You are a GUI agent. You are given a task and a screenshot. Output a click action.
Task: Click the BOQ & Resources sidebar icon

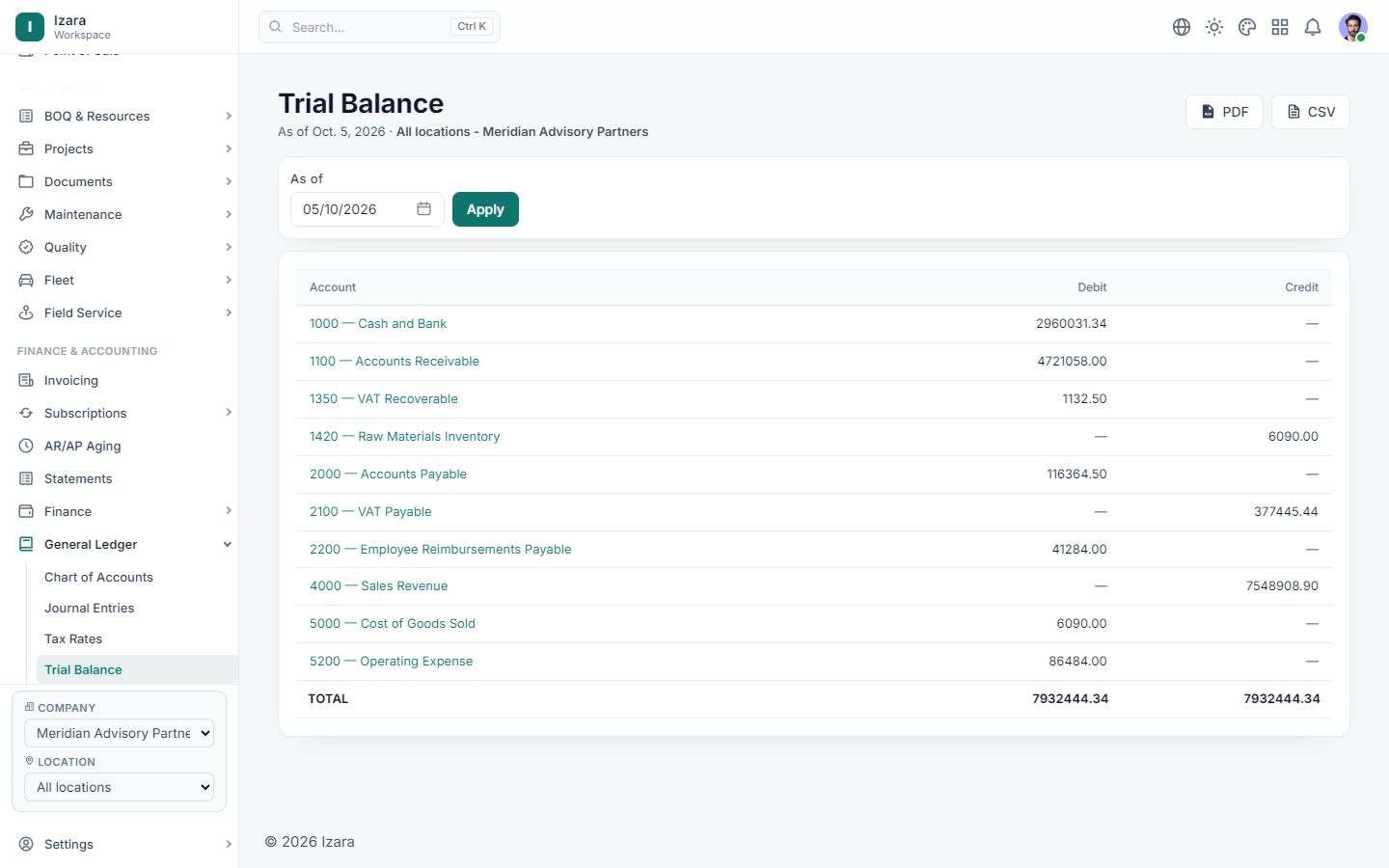point(26,116)
